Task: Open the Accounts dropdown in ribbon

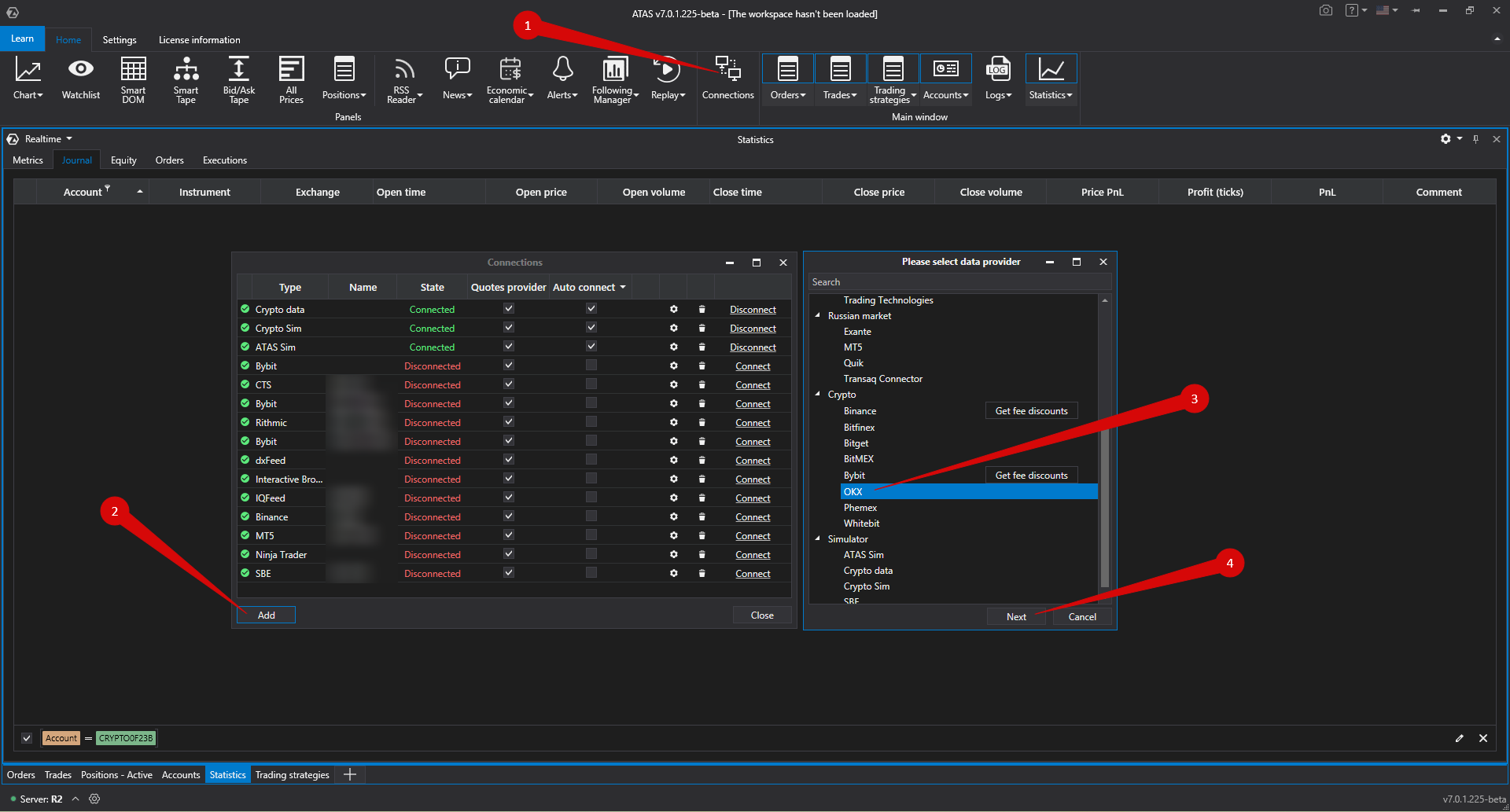Action: tap(946, 95)
